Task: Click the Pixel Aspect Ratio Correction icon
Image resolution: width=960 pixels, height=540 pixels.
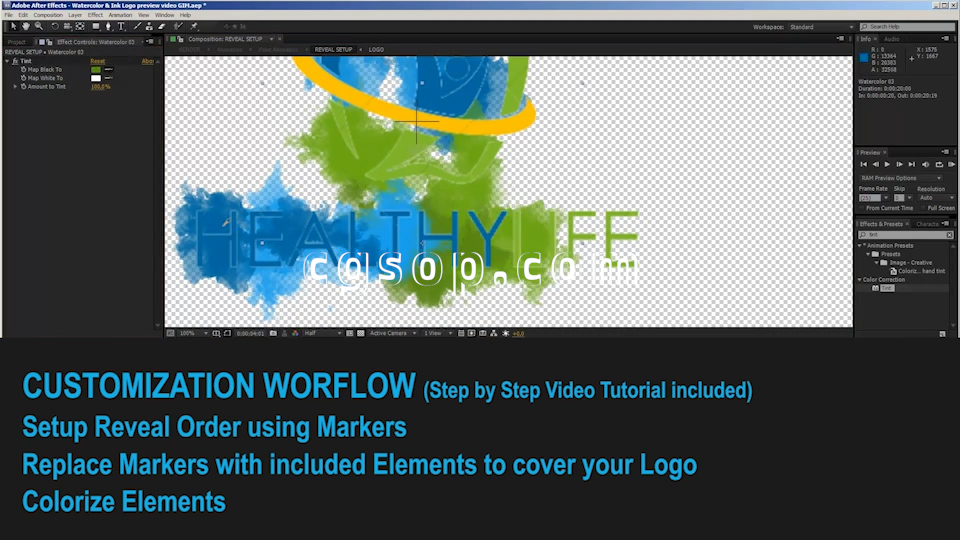Action: [x=460, y=333]
